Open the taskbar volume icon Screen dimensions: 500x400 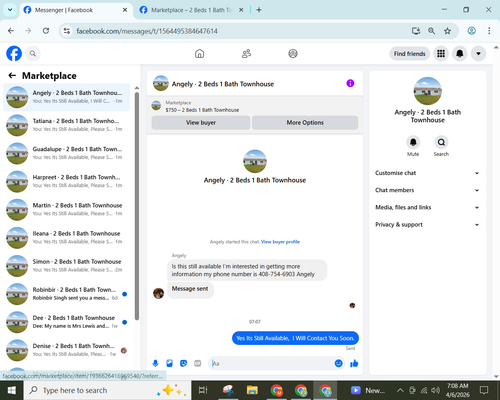point(435,390)
